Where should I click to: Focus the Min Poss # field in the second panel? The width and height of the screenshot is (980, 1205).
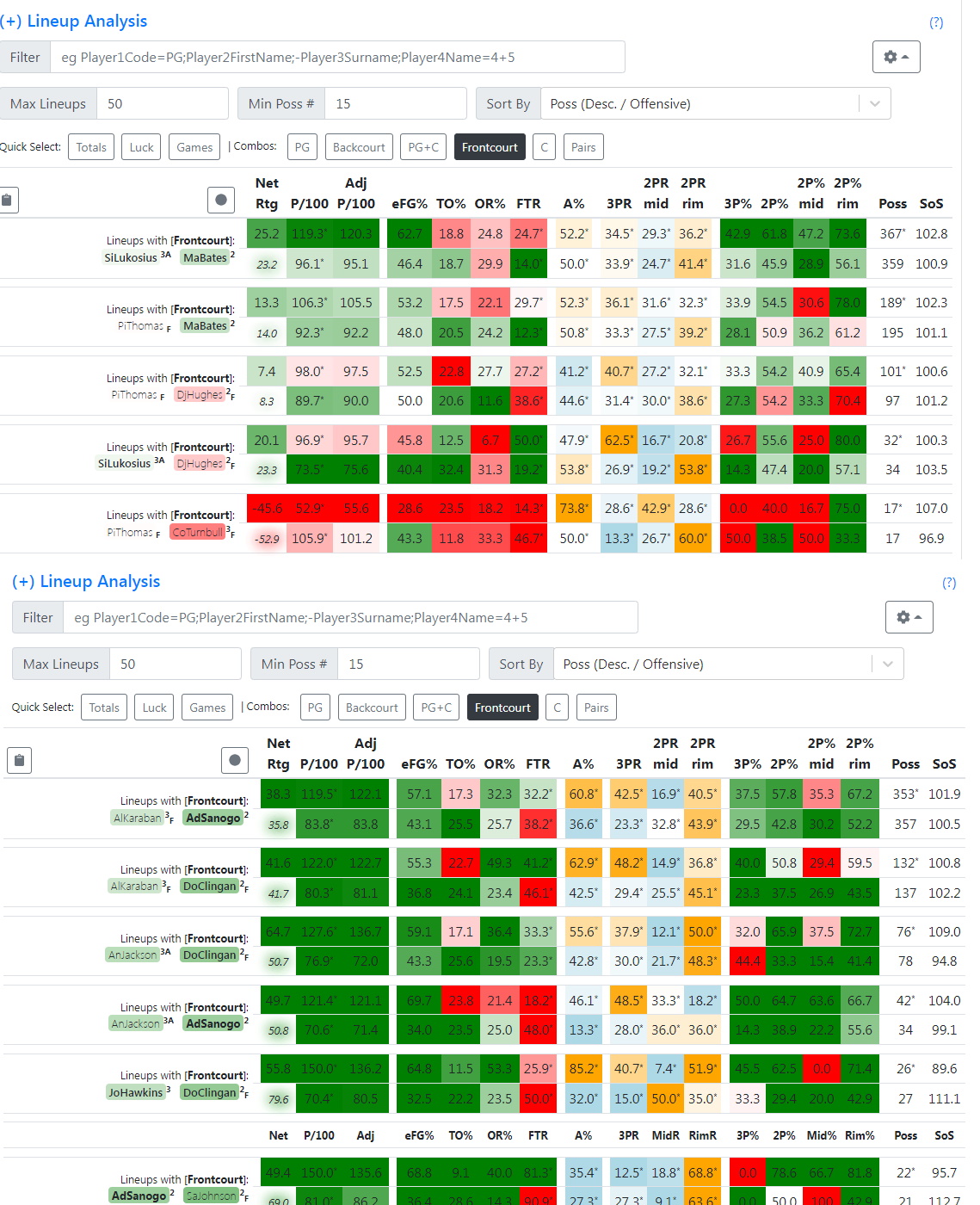tap(409, 664)
